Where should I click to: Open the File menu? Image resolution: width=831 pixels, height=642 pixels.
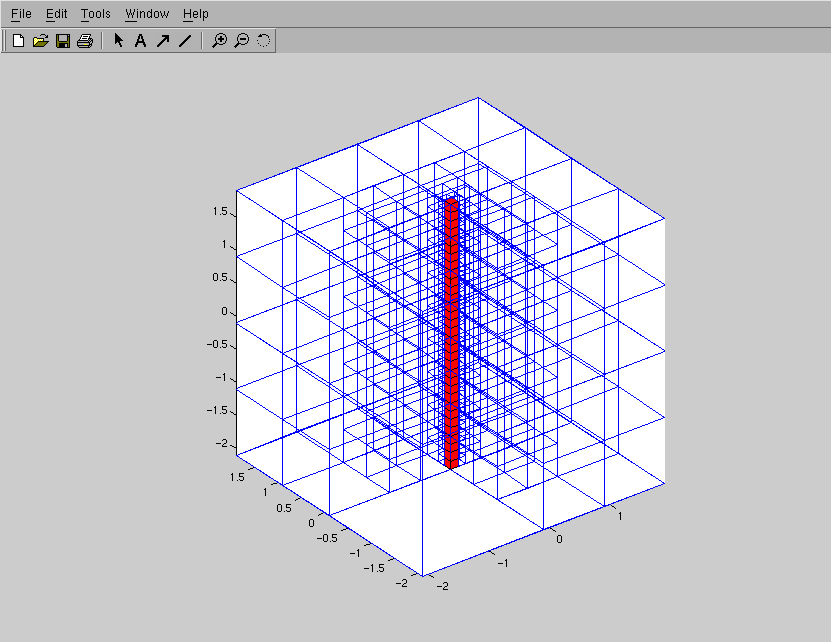21,14
